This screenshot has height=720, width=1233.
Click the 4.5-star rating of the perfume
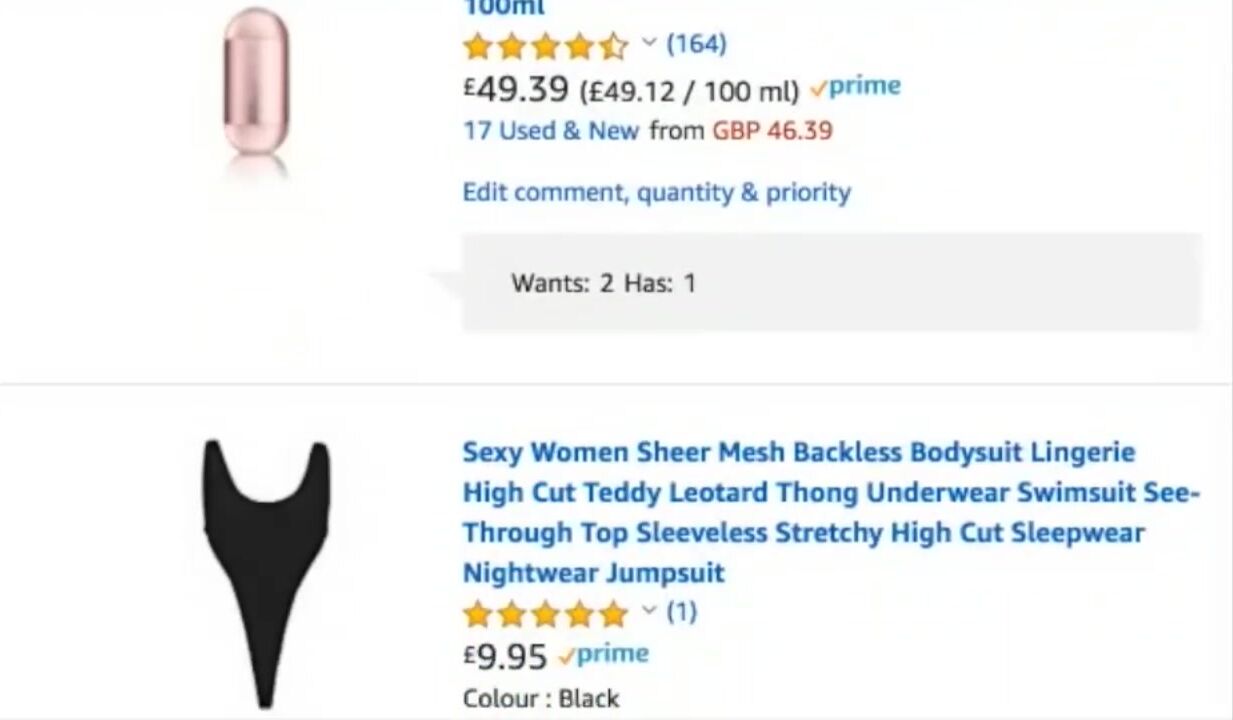tap(545, 45)
